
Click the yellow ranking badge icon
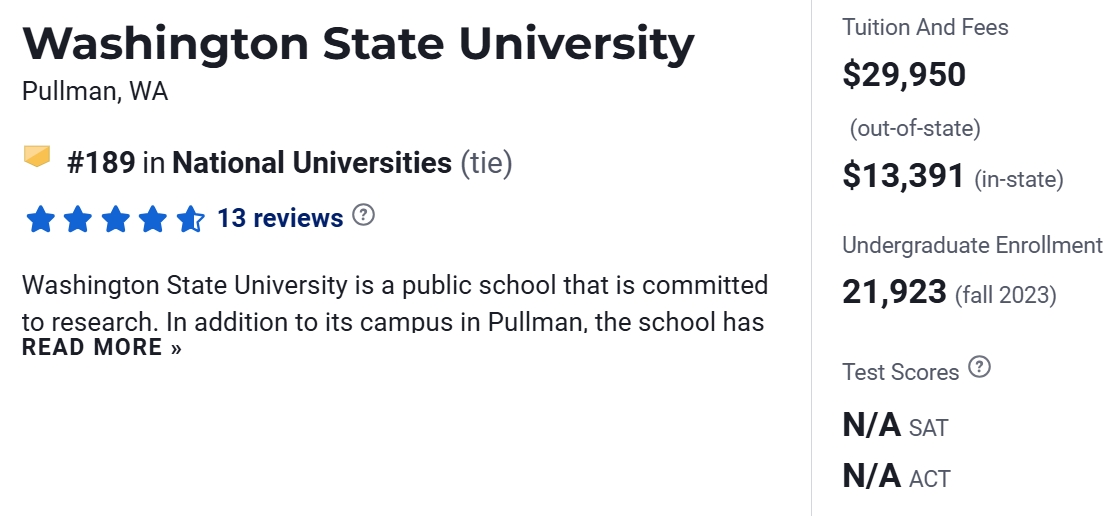point(37,158)
